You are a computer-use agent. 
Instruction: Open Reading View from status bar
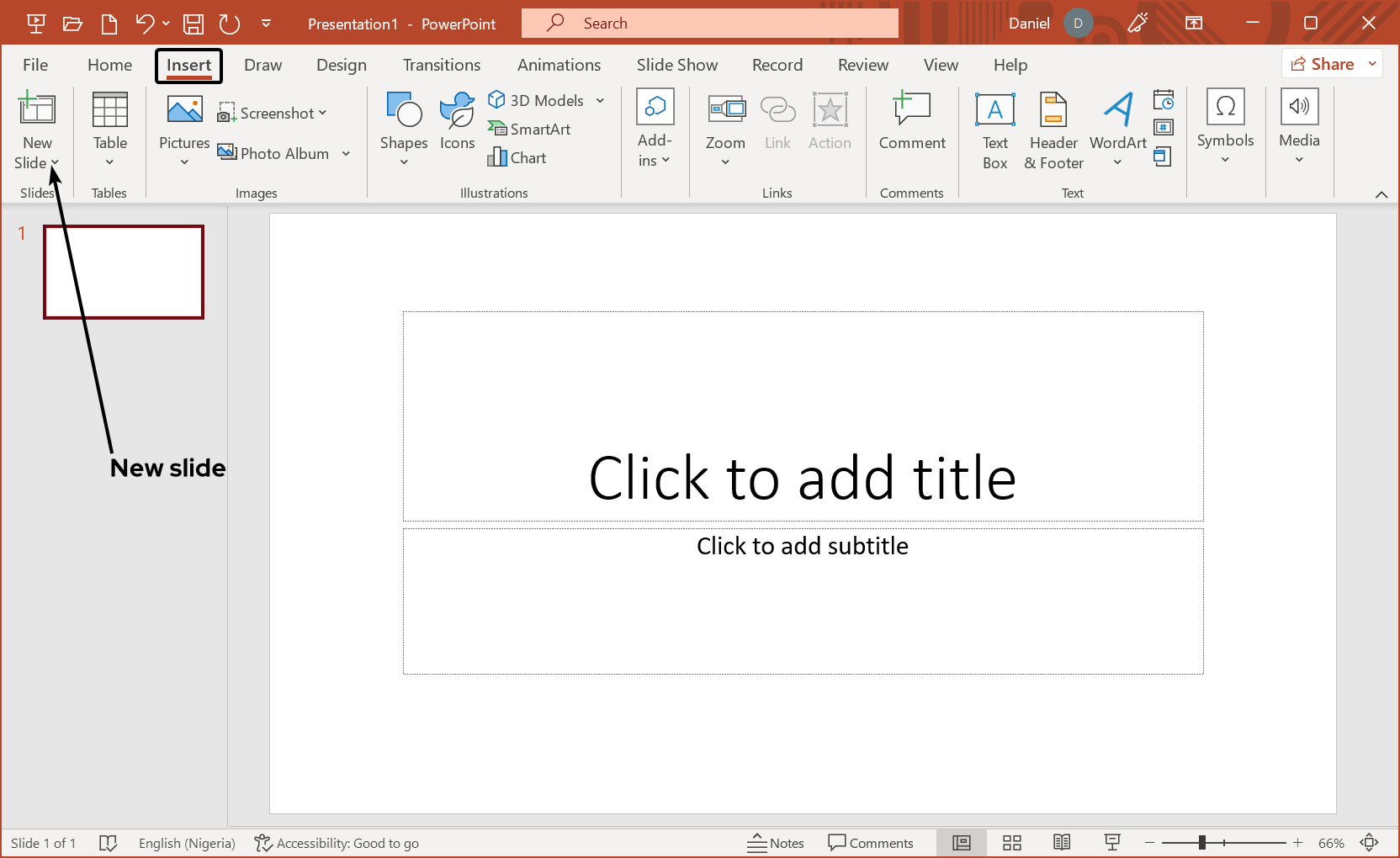(1062, 842)
